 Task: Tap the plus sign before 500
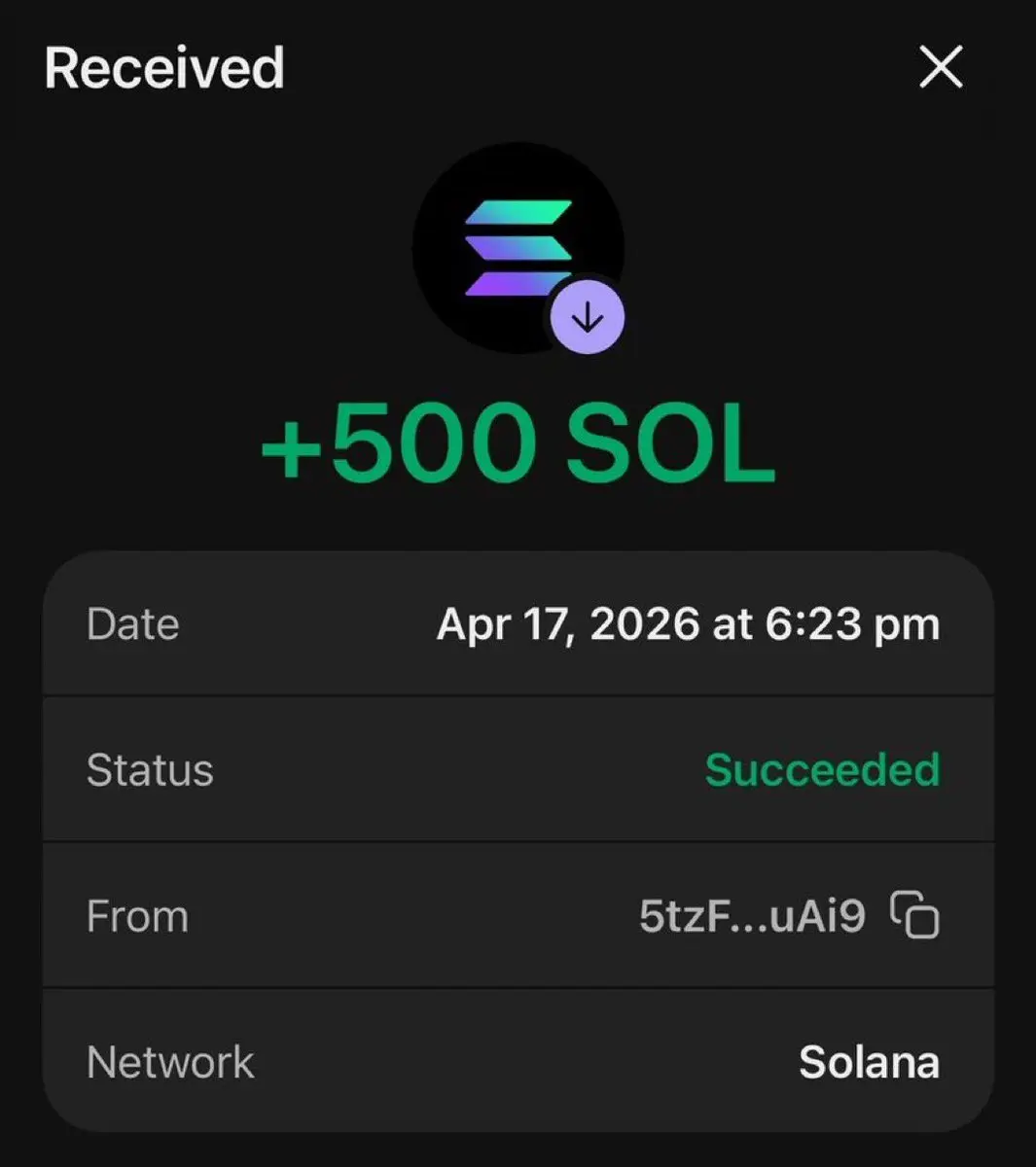click(293, 450)
